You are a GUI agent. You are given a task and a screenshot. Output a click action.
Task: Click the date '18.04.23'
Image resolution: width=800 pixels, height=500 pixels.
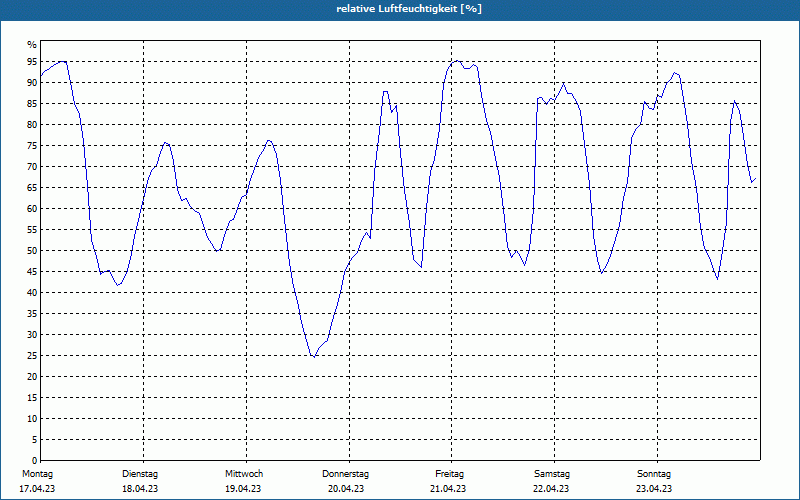click(x=140, y=489)
